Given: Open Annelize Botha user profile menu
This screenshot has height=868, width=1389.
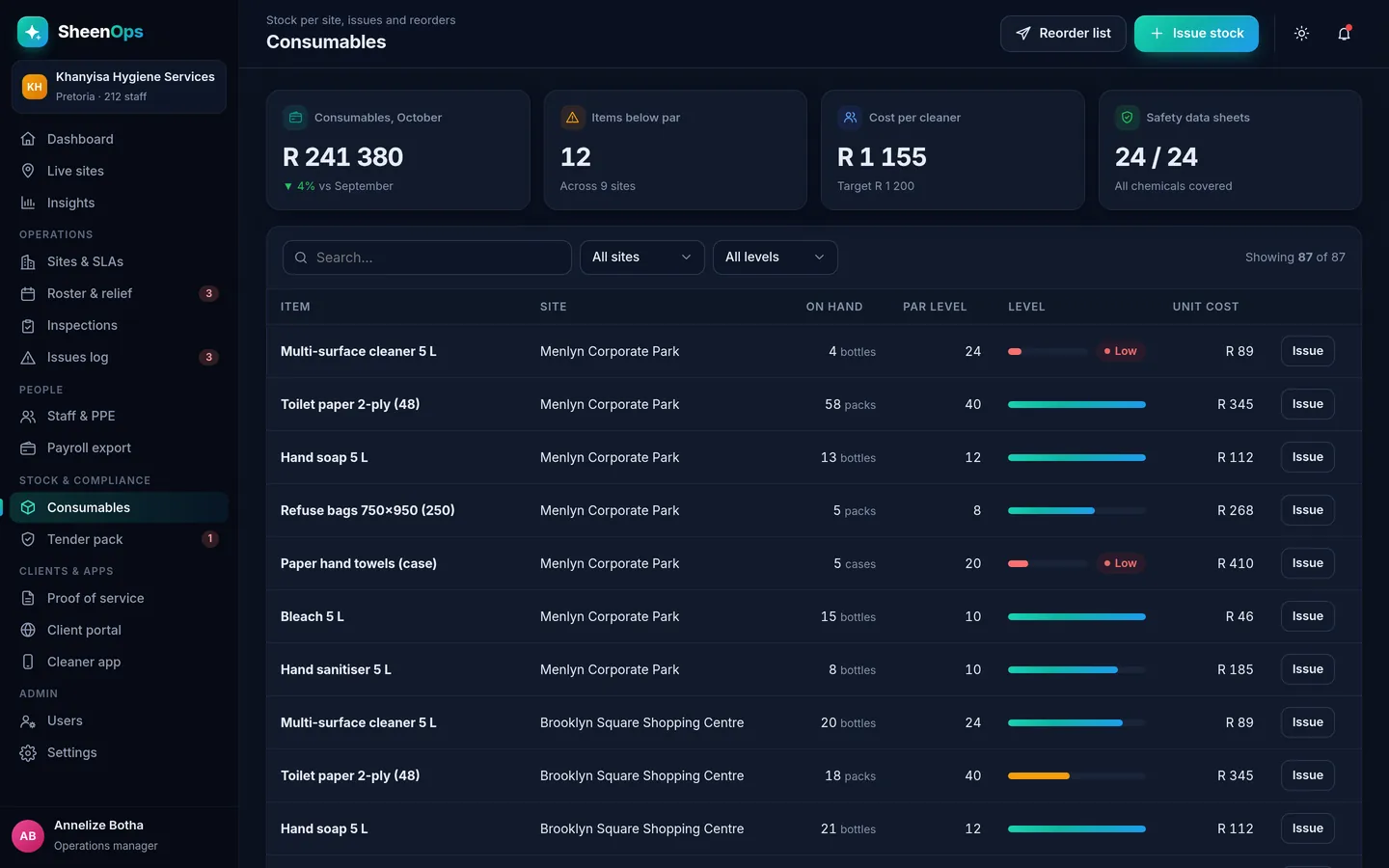Looking at the screenshot, I should (x=119, y=835).
